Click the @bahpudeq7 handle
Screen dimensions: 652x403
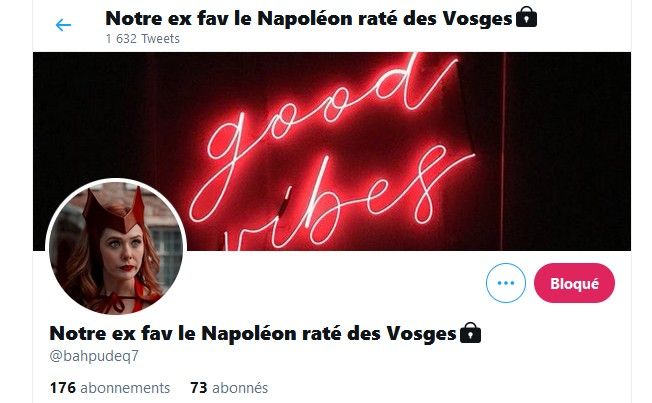point(94,356)
